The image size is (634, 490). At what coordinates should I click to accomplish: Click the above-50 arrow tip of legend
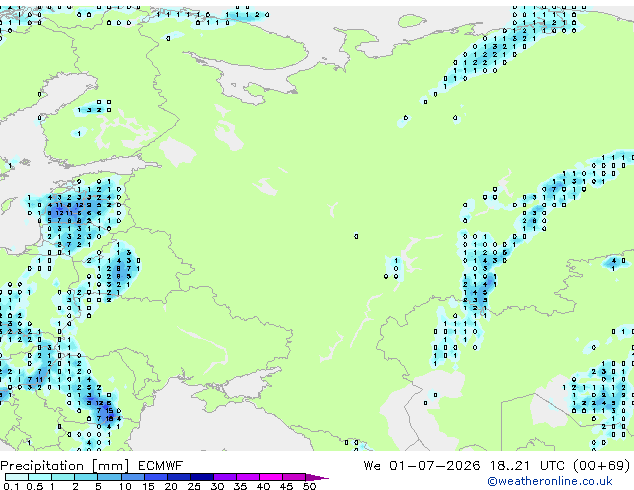(317, 477)
